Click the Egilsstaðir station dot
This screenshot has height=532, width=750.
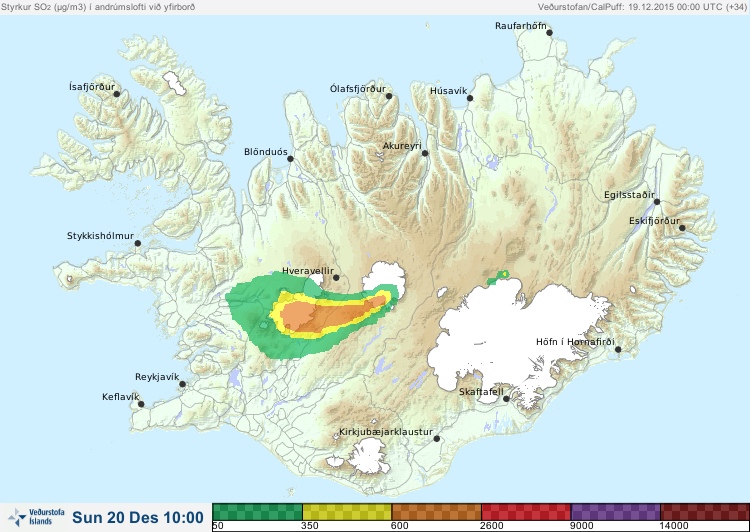657,202
